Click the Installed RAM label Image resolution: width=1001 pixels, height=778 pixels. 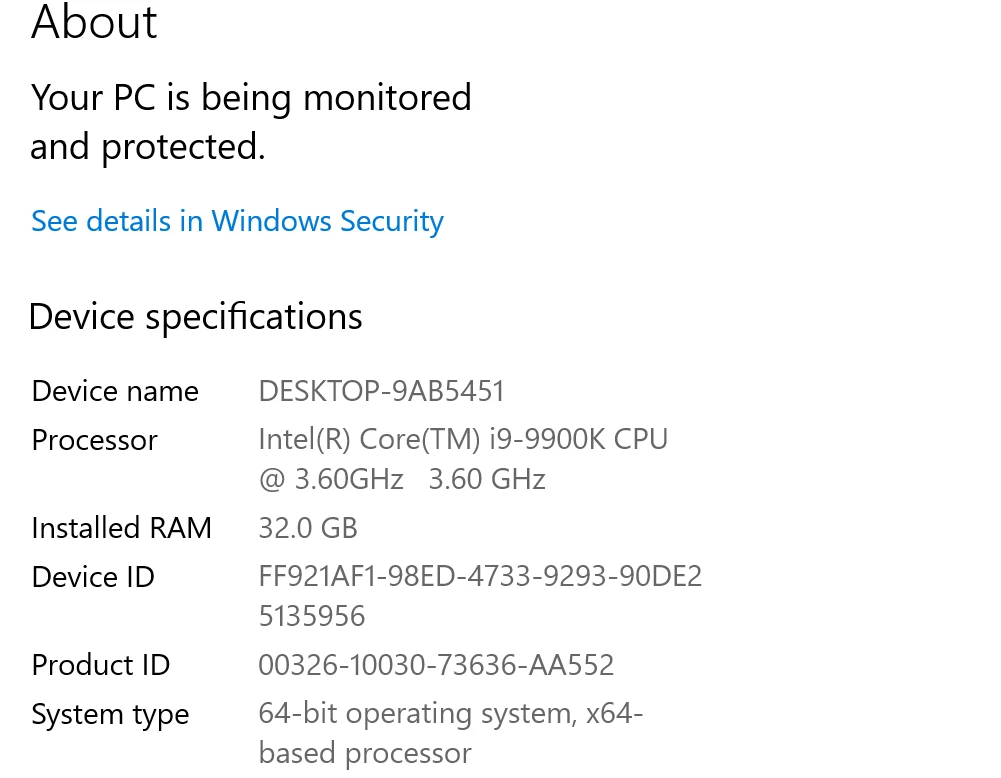121,528
